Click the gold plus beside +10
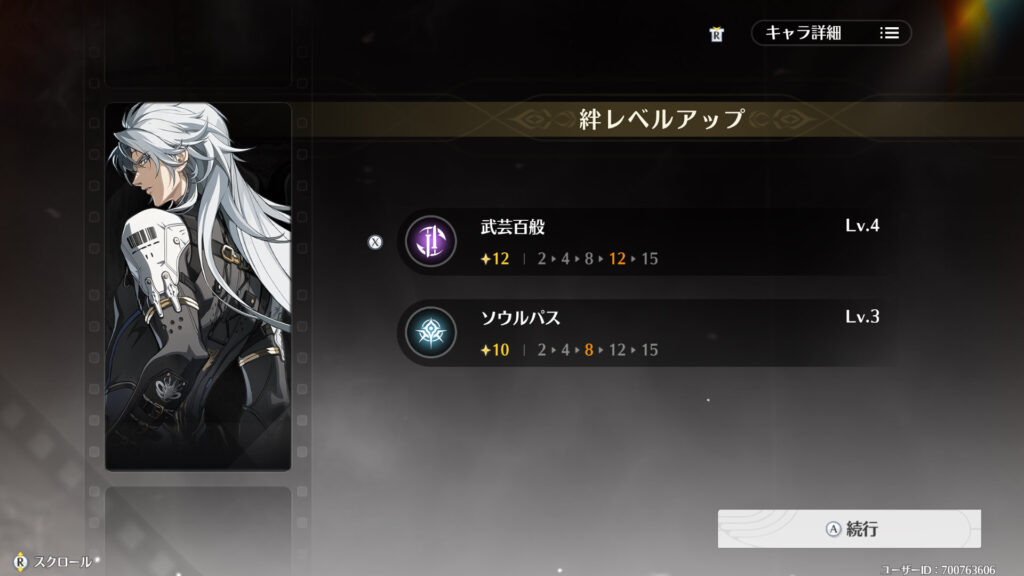Screen dimensions: 1024x576 click(x=485, y=351)
